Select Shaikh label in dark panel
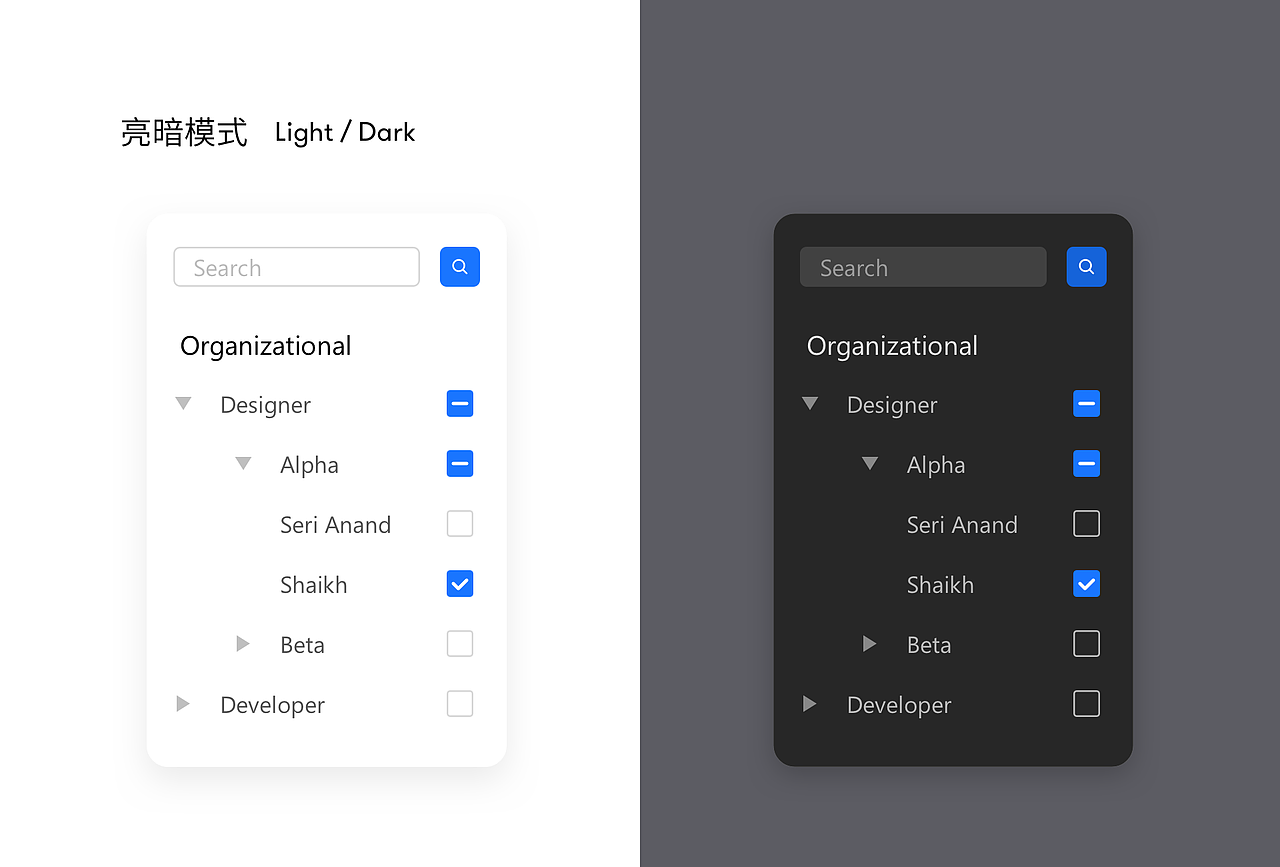 tap(940, 585)
